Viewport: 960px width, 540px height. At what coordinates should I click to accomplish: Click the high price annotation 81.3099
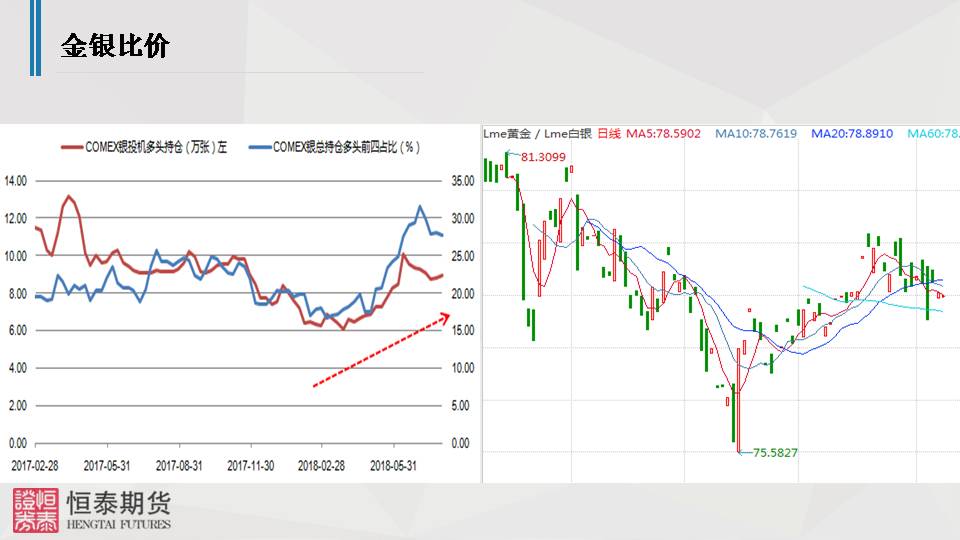[x=544, y=157]
